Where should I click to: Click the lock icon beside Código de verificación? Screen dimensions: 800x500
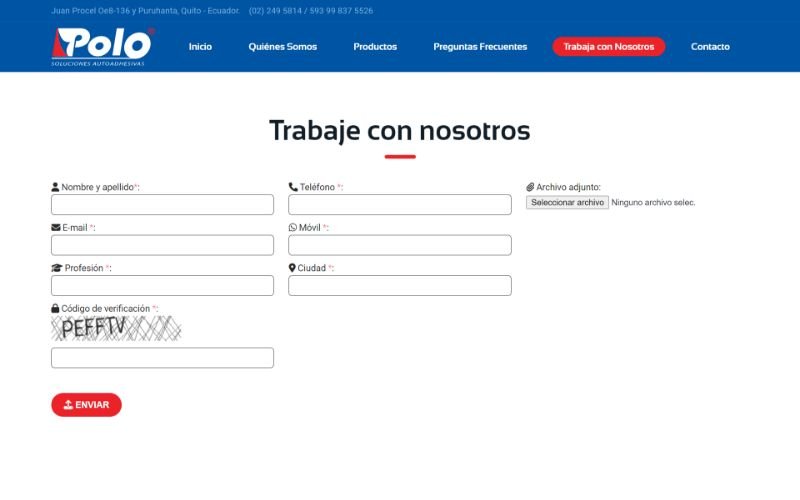click(55, 309)
